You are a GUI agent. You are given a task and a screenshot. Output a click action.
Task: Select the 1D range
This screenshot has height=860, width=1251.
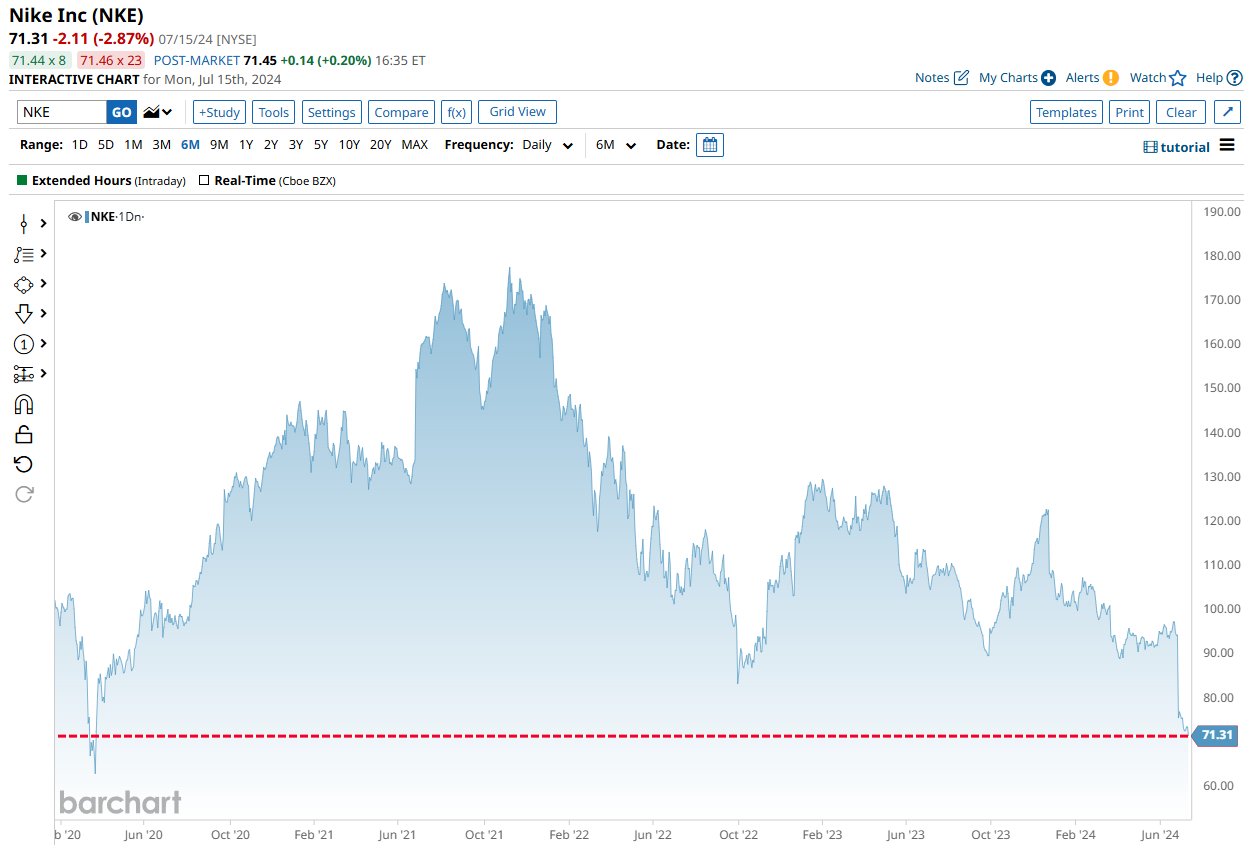80,145
